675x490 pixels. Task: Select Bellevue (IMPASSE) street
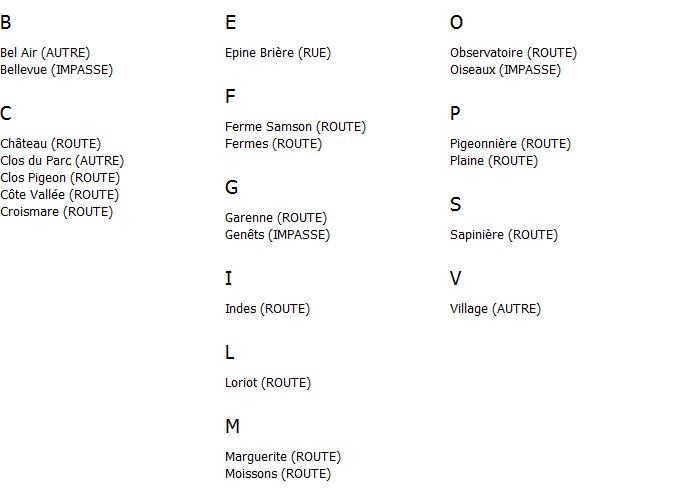click(x=56, y=70)
